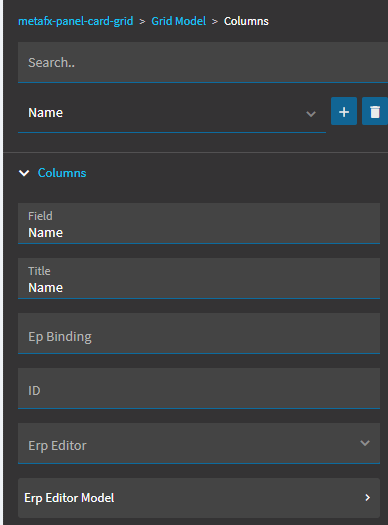Image resolution: width=388 pixels, height=525 pixels.
Task: Open the Erp Editor combo box
Action: coord(199,443)
